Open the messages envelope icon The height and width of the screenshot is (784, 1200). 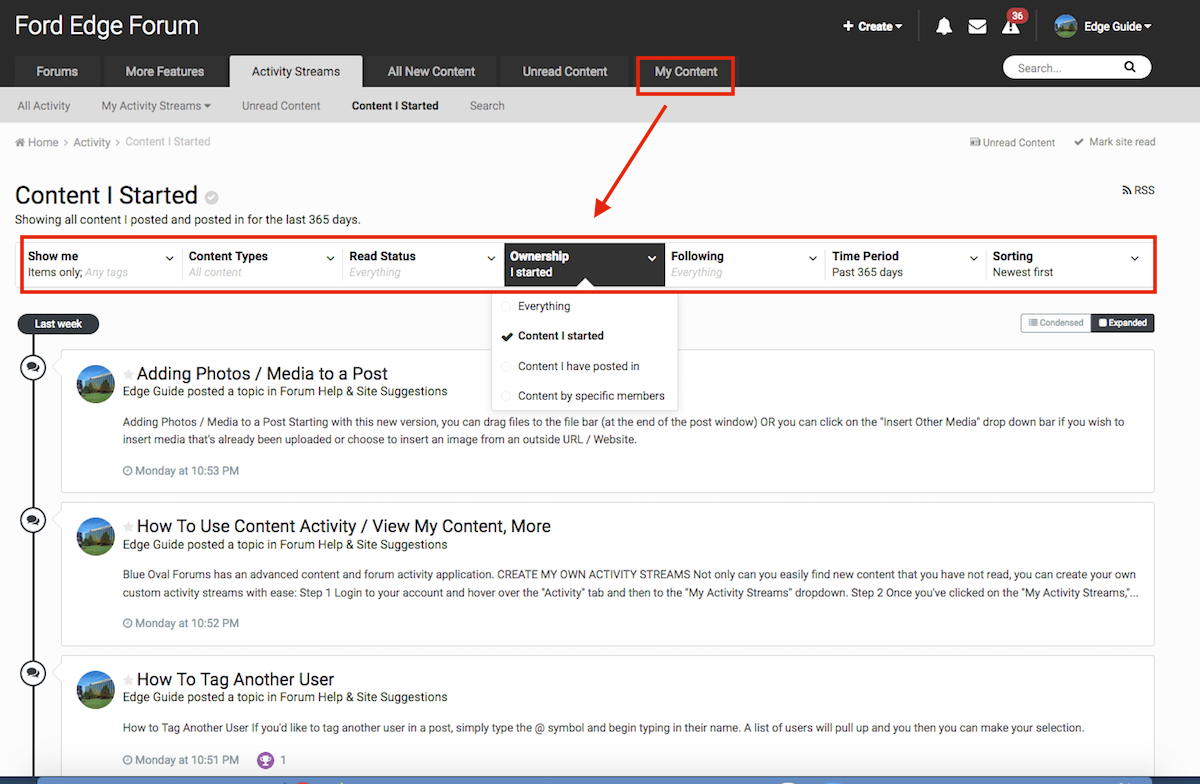977,27
